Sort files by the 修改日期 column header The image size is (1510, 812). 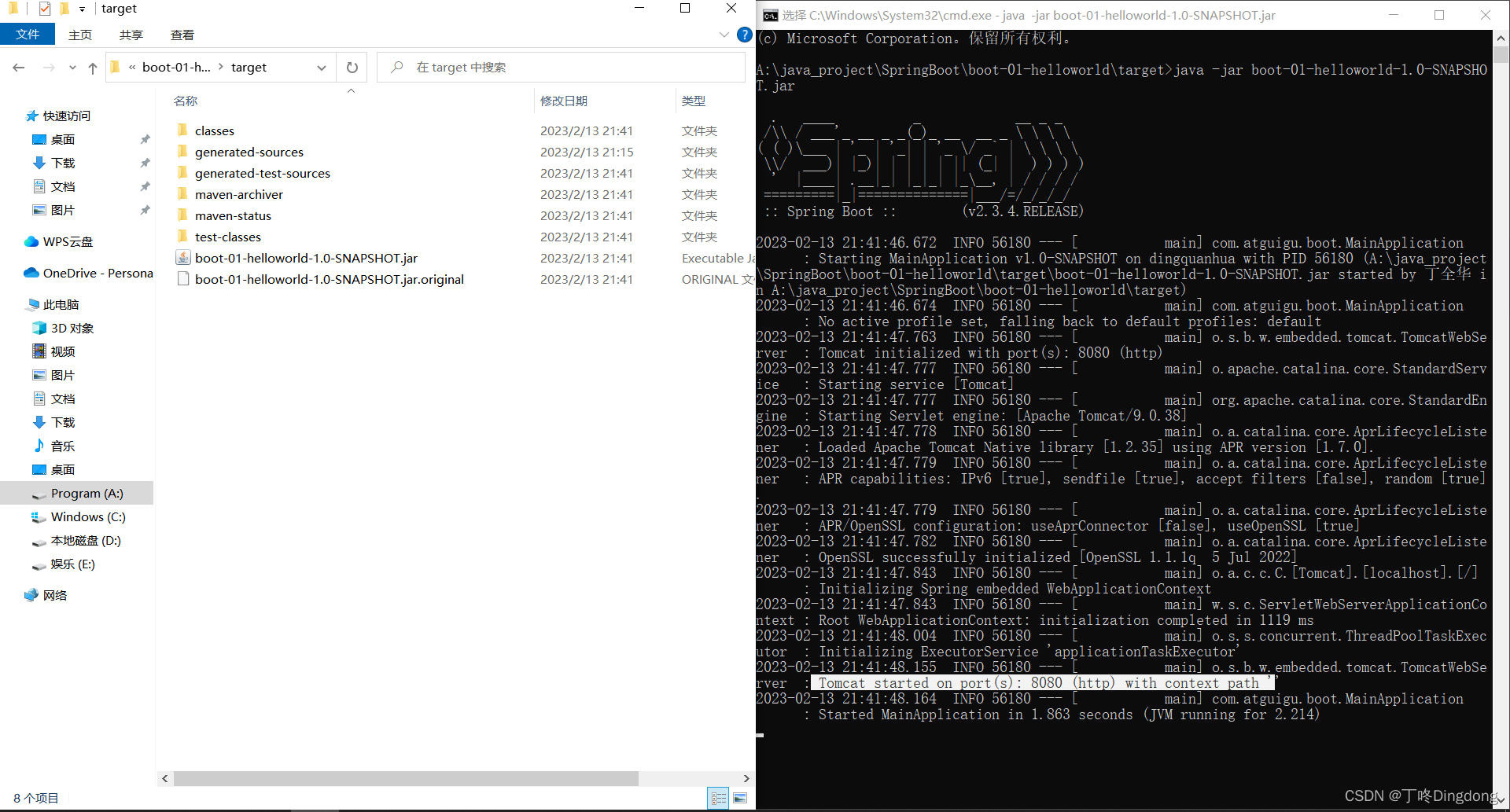564,101
